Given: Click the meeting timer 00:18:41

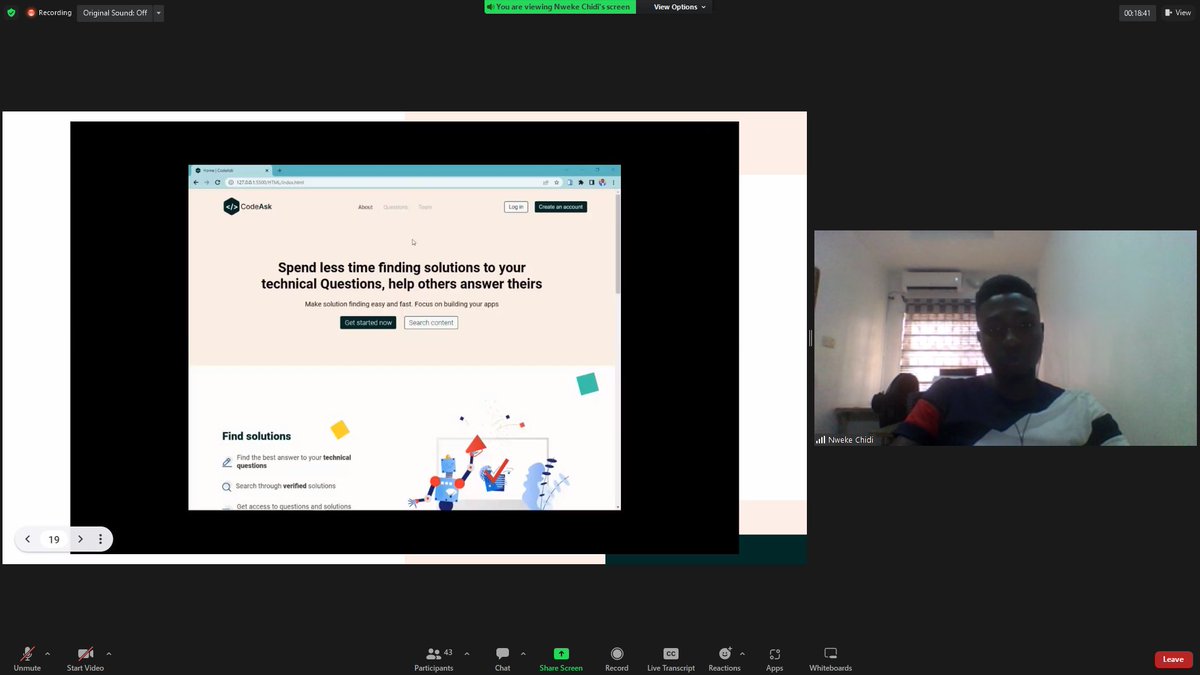Looking at the screenshot, I should coord(1137,13).
